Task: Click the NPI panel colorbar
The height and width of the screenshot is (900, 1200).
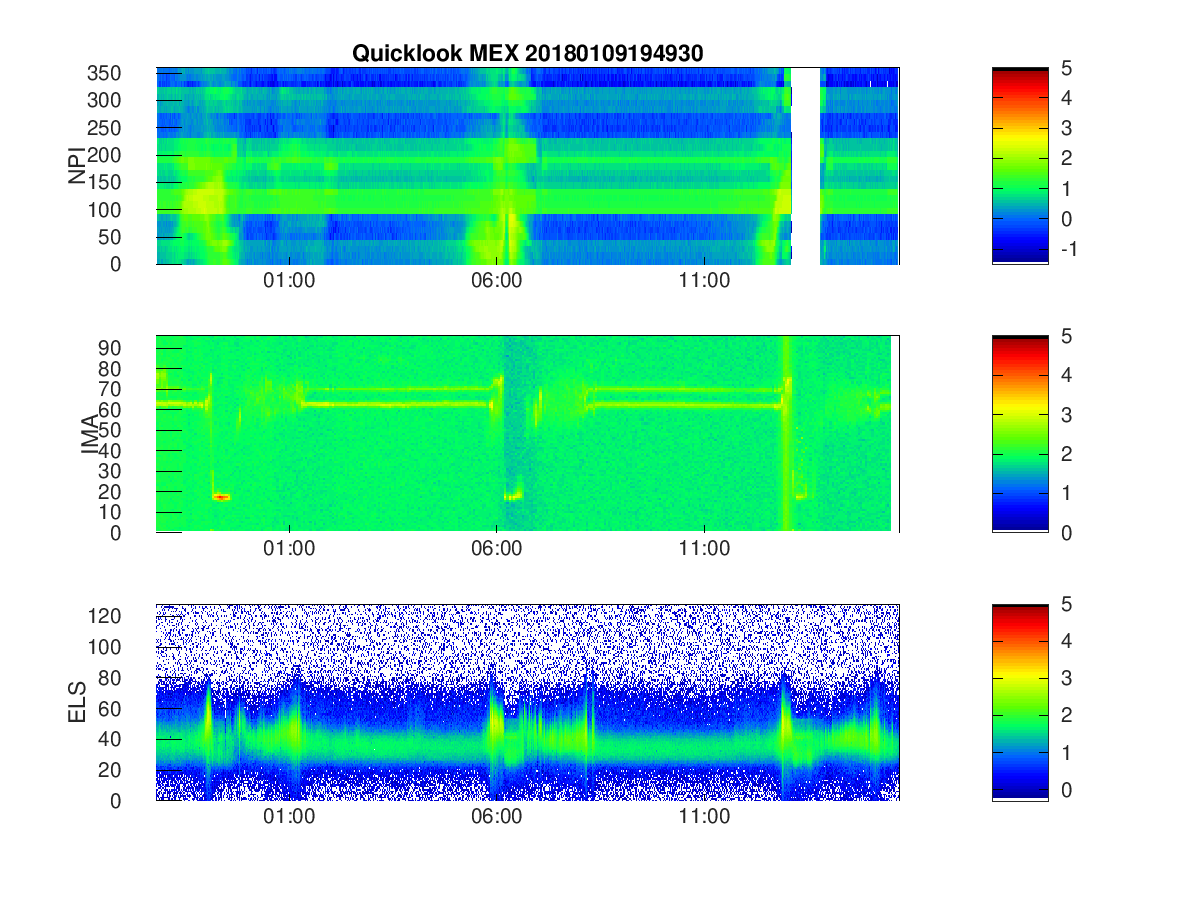Action: pos(1020,166)
